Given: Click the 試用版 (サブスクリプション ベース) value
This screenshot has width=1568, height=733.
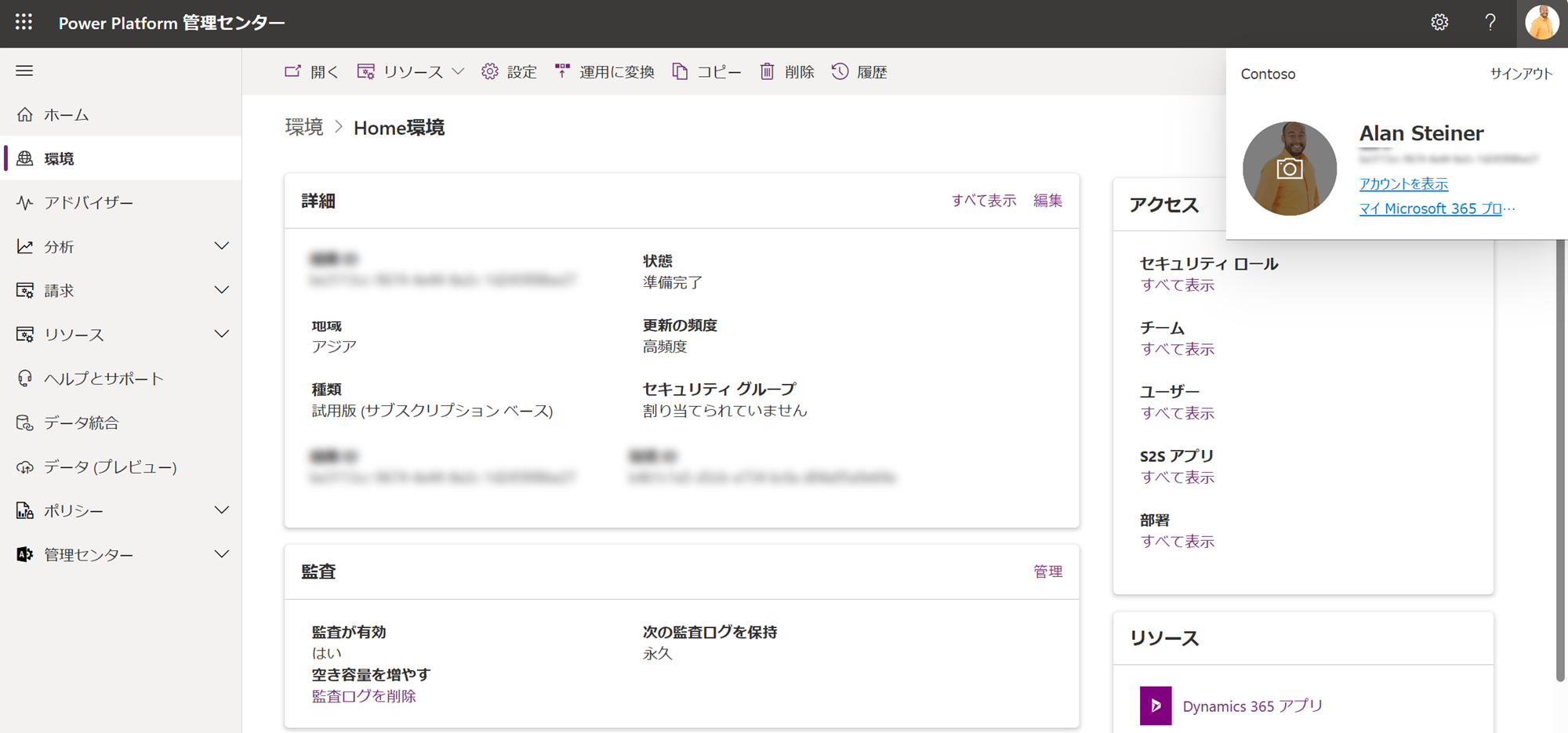Looking at the screenshot, I should pyautogui.click(x=432, y=411).
